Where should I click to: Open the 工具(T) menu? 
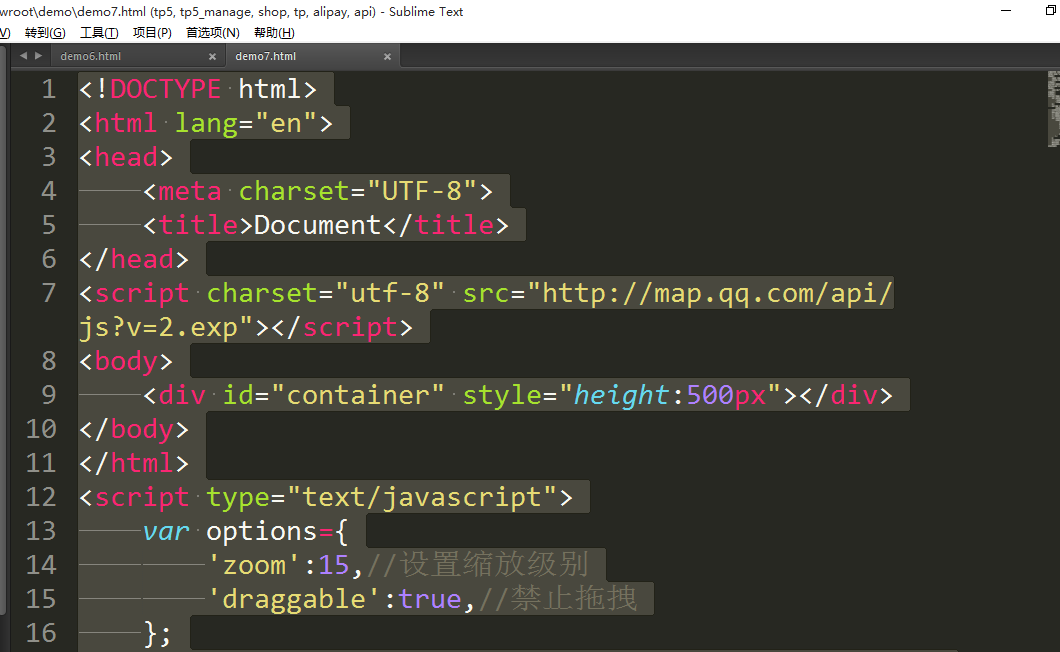(99, 33)
